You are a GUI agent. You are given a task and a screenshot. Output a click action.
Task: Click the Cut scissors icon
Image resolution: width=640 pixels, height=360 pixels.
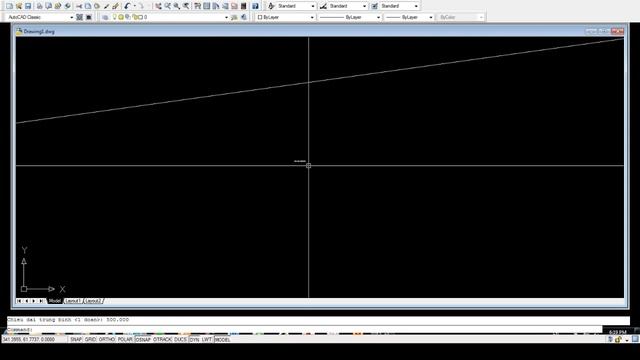point(79,6)
